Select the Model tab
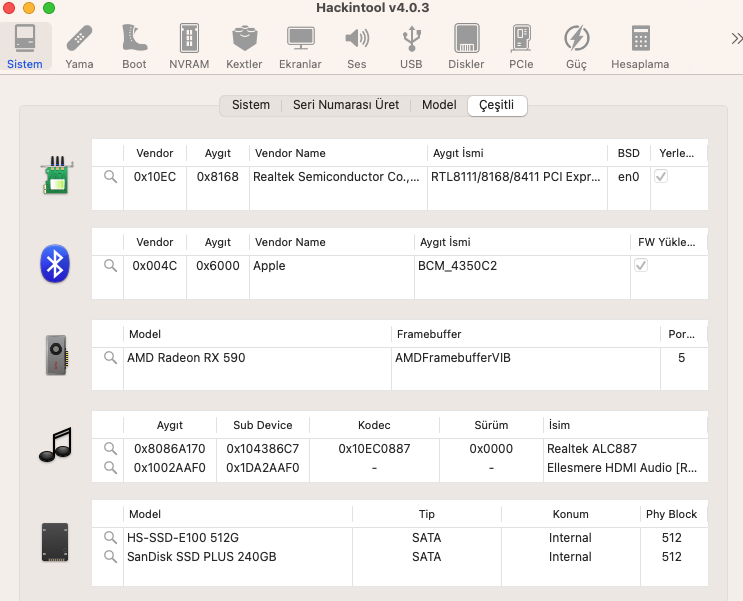 (x=439, y=105)
